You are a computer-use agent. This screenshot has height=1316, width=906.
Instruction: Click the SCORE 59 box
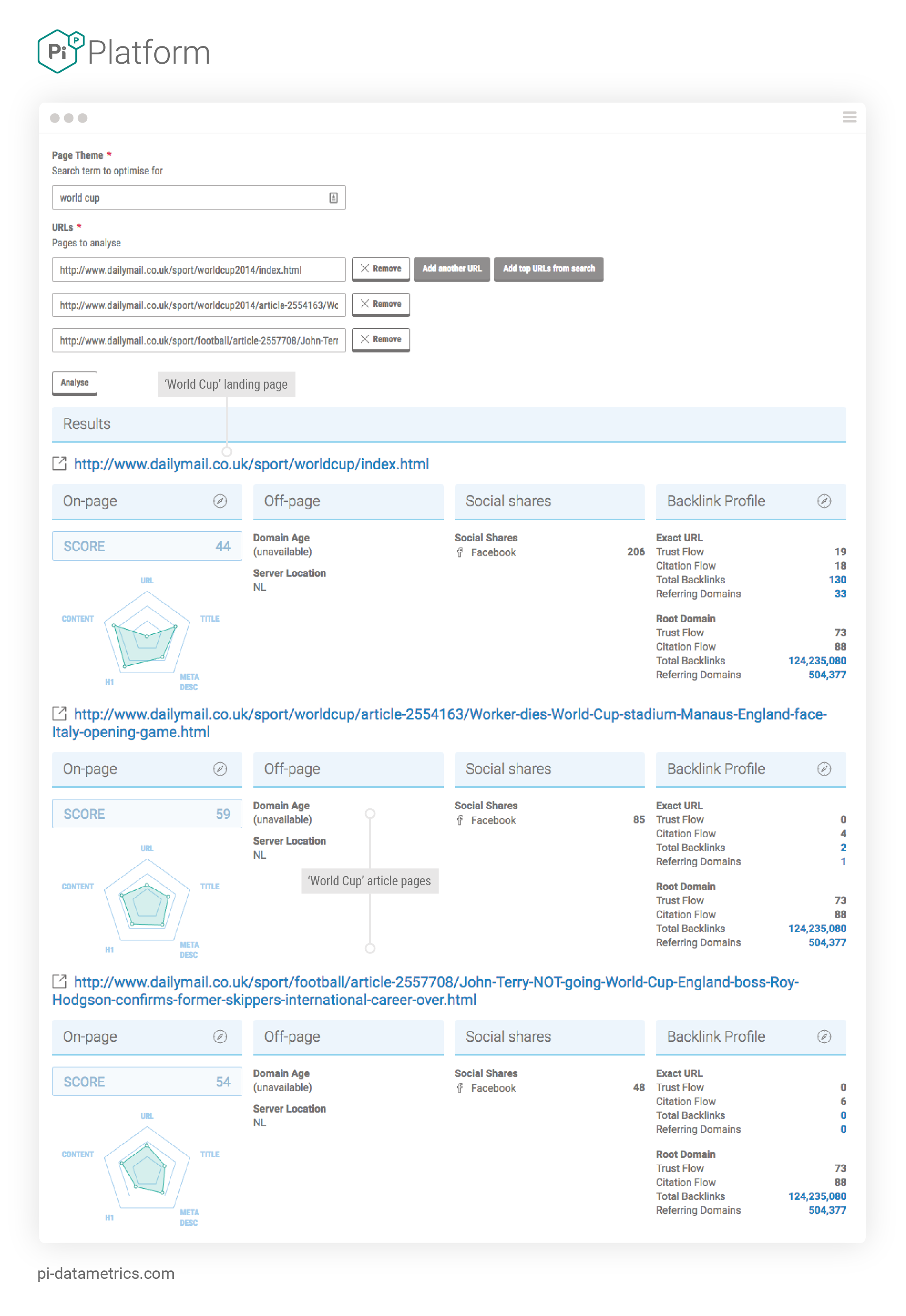coord(147,814)
